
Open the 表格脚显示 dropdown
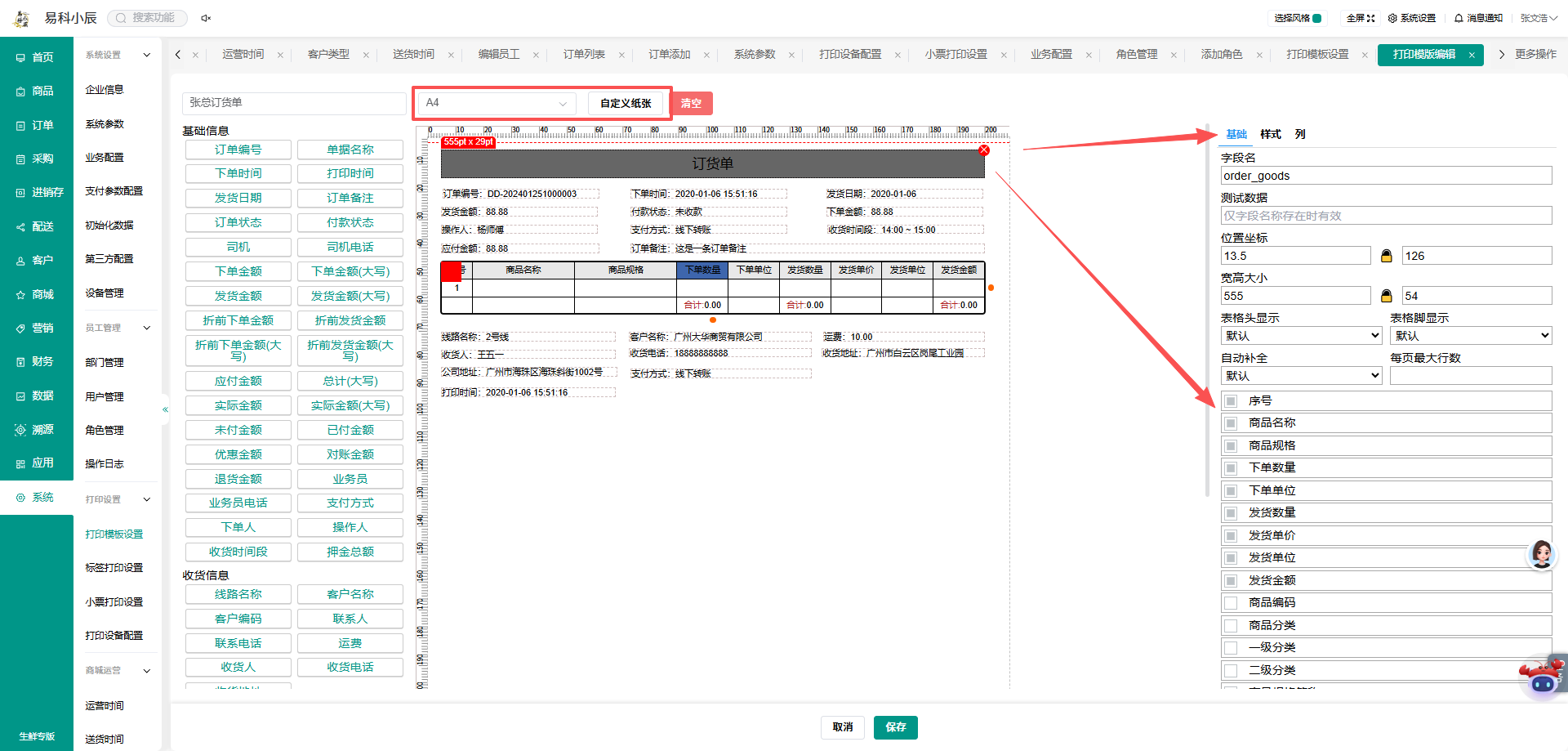click(x=1471, y=336)
